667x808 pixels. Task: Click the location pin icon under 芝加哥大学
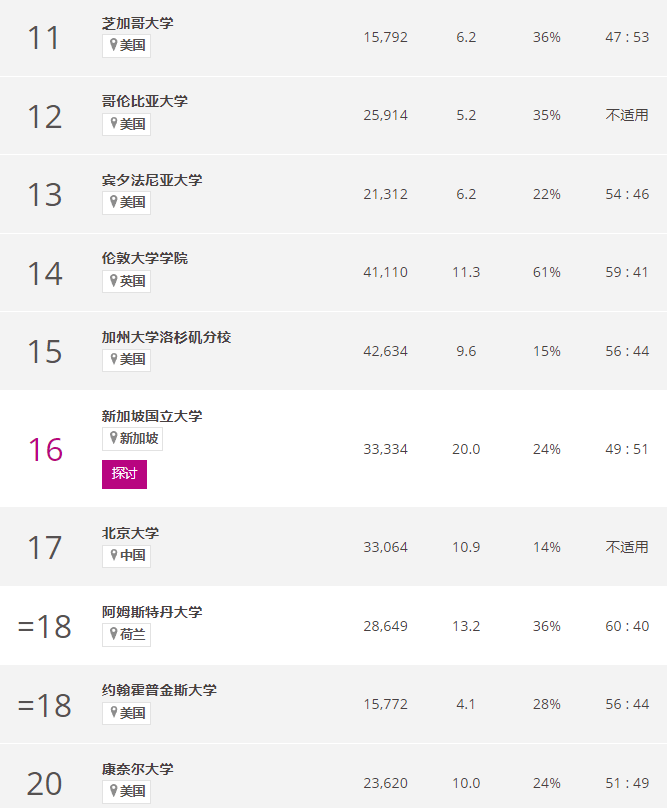(113, 45)
